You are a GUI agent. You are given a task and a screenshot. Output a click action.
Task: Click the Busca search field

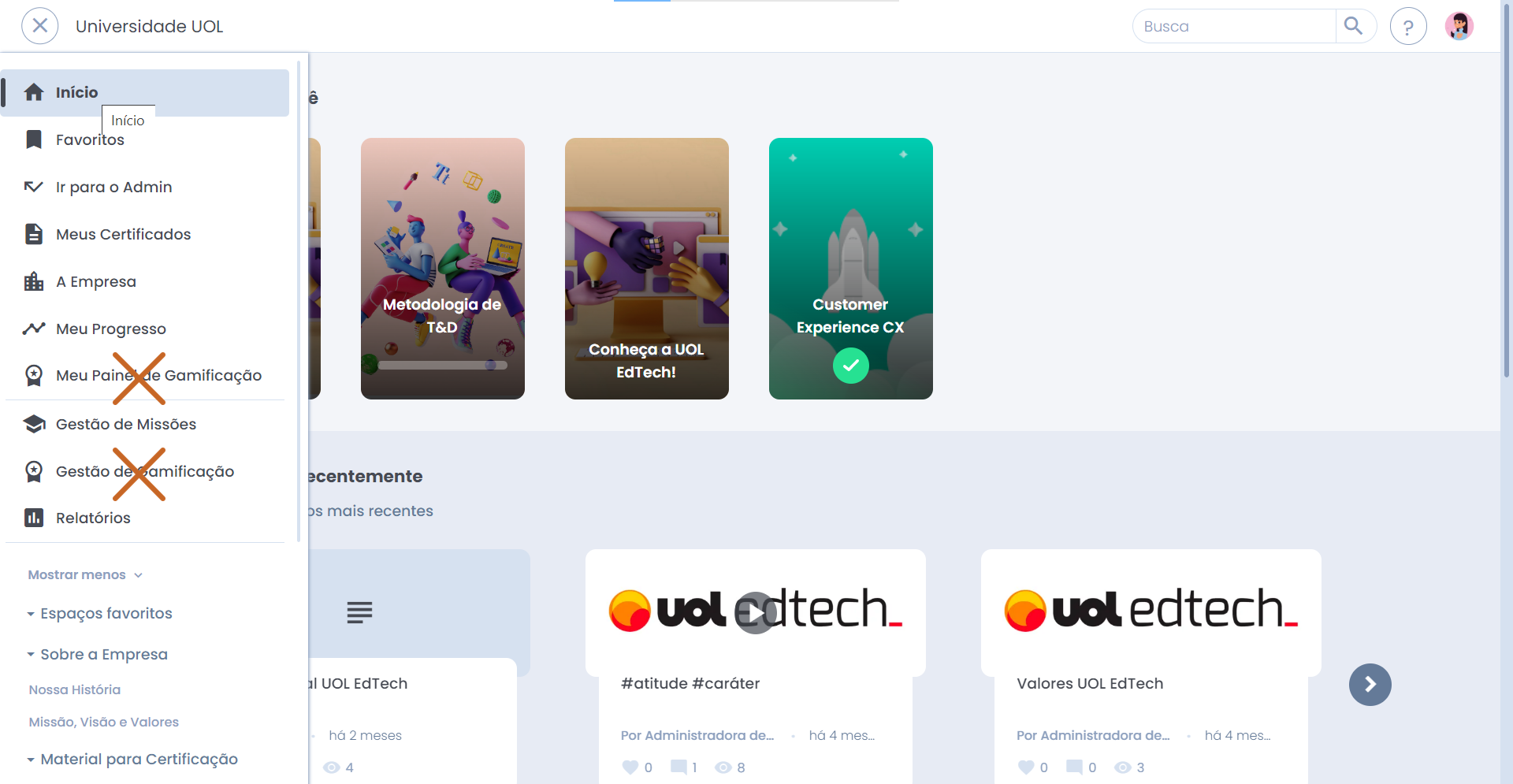pyautogui.click(x=1234, y=26)
